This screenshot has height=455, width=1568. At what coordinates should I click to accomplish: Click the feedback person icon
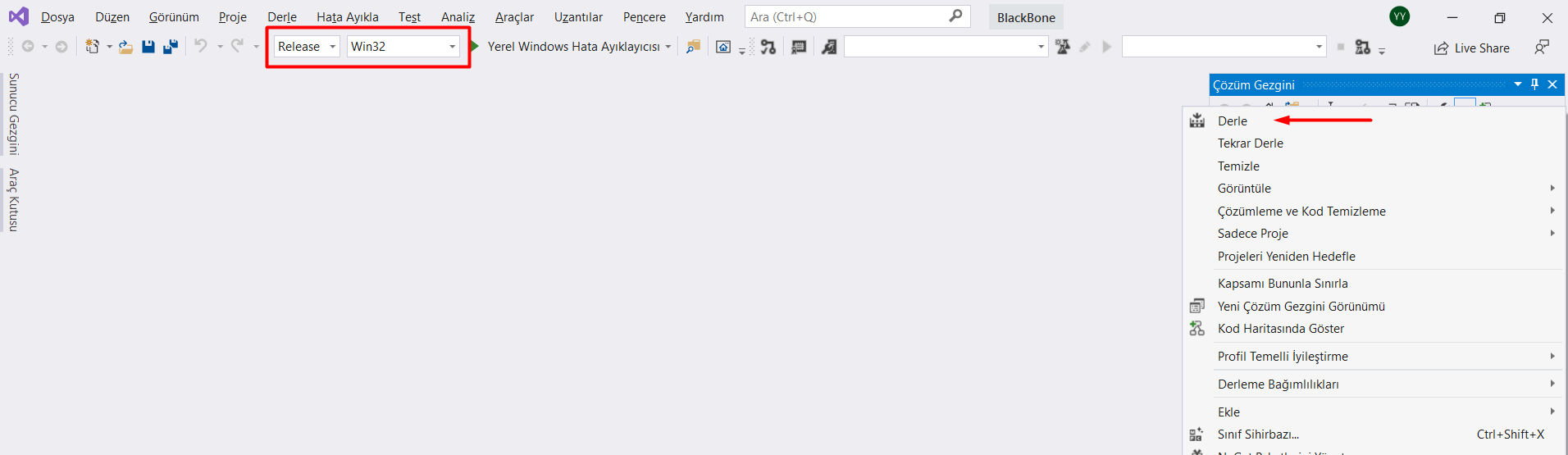coord(1542,47)
